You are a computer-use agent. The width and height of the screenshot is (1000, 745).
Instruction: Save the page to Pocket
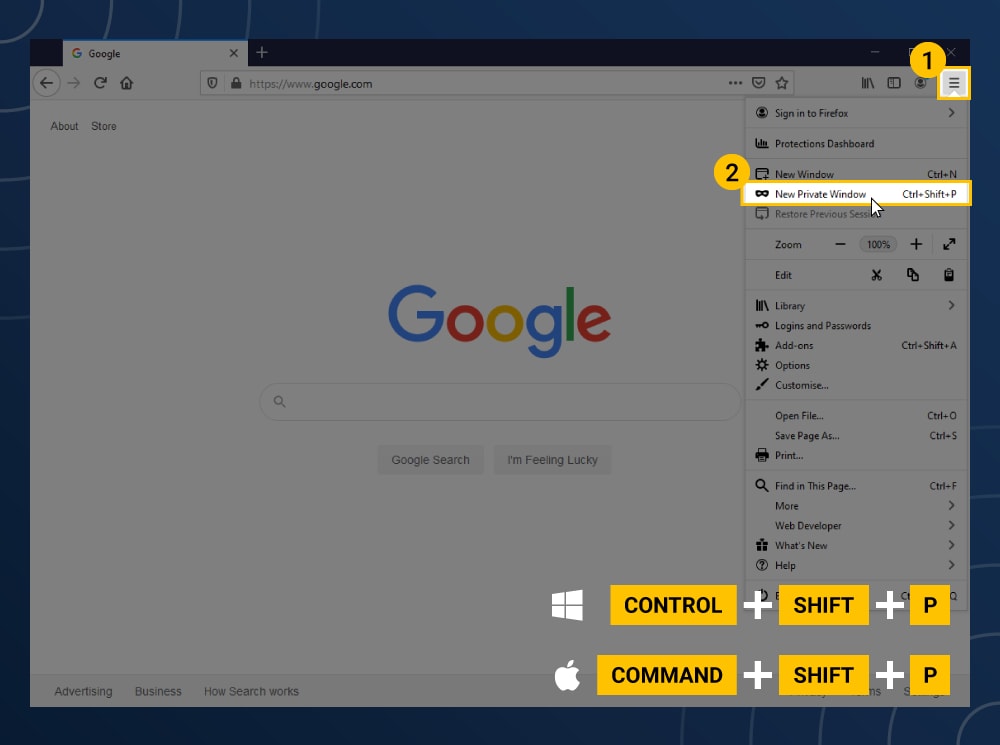[758, 83]
